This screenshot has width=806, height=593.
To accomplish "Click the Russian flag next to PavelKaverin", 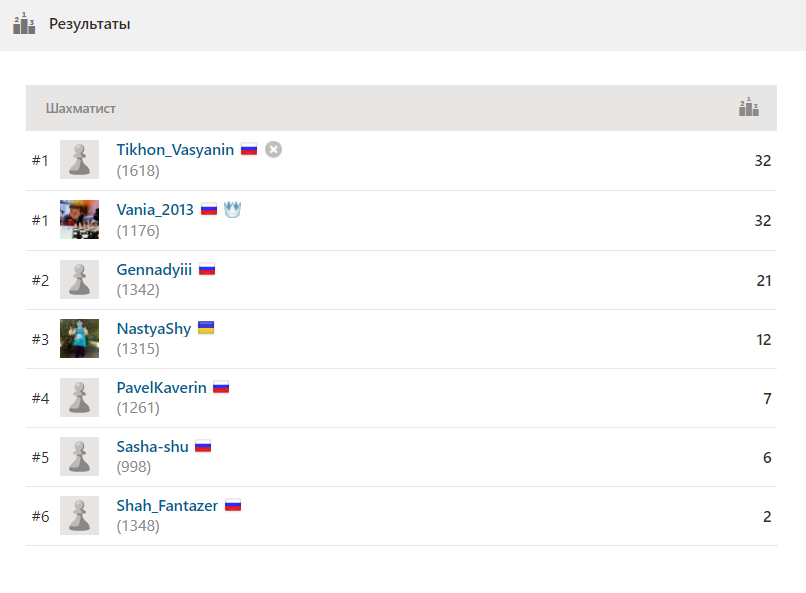I will click(x=221, y=387).
